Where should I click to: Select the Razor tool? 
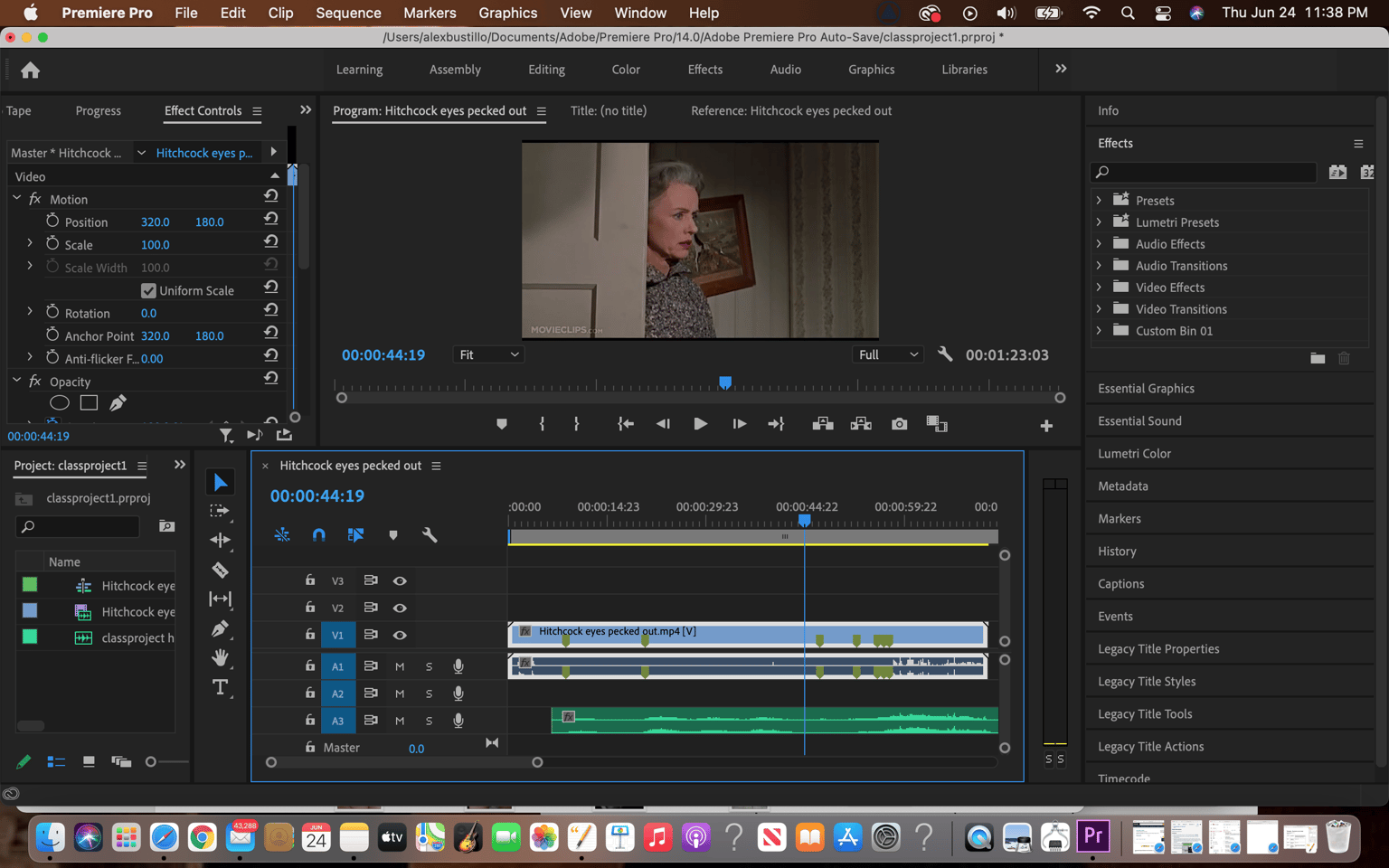(220, 570)
